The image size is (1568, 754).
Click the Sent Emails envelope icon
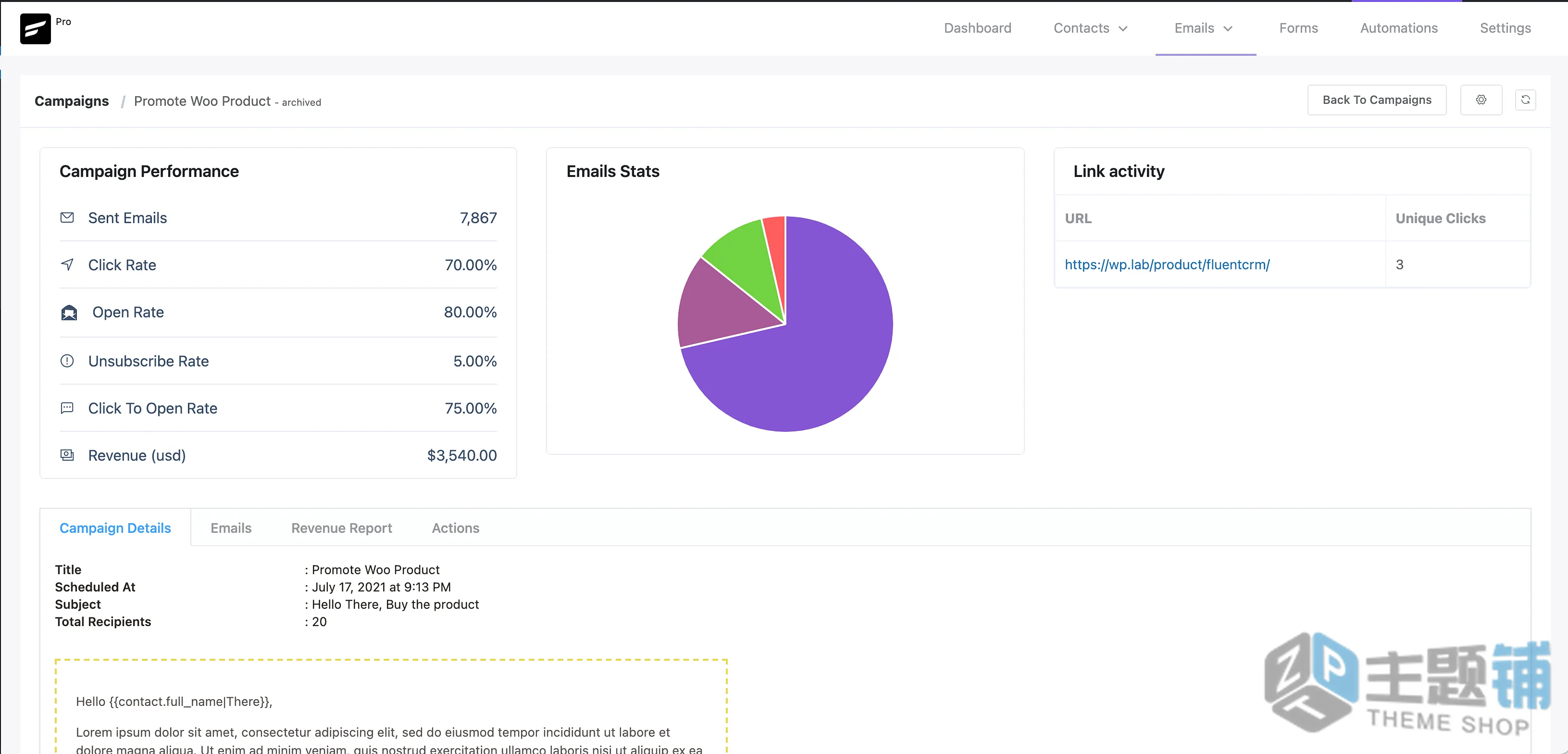tap(67, 217)
